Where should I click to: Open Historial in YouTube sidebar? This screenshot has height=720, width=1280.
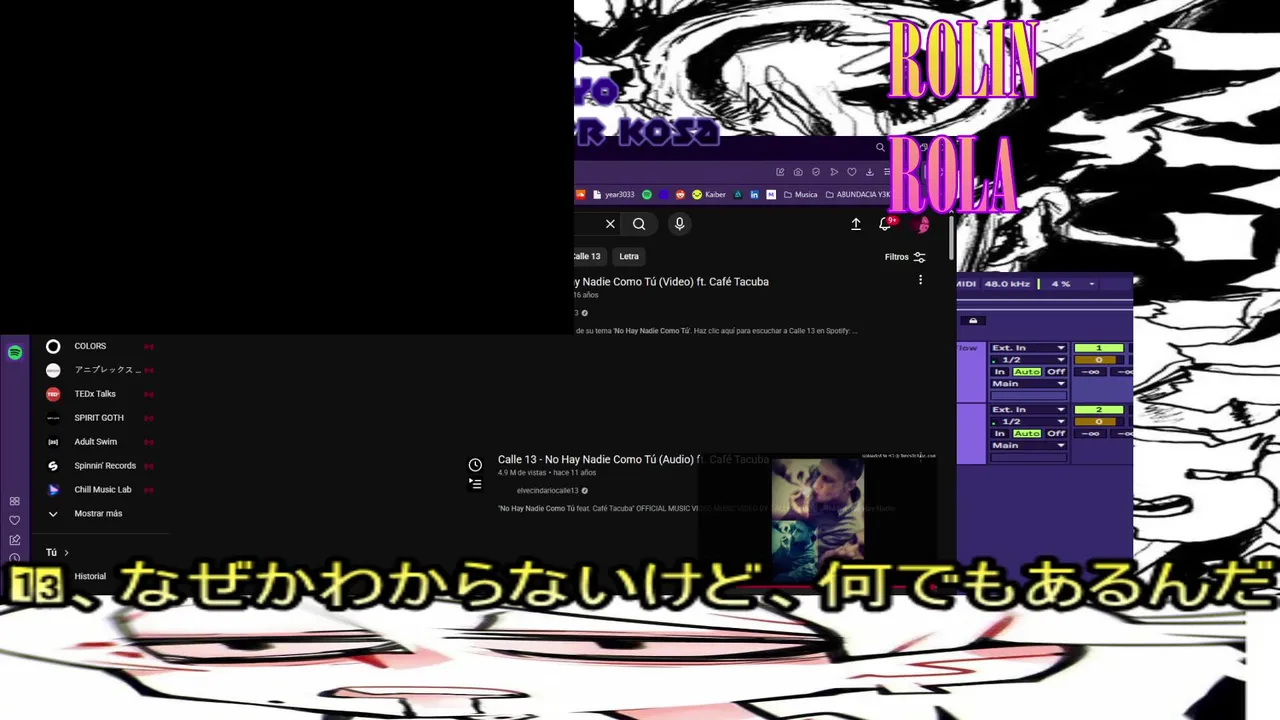[x=90, y=576]
